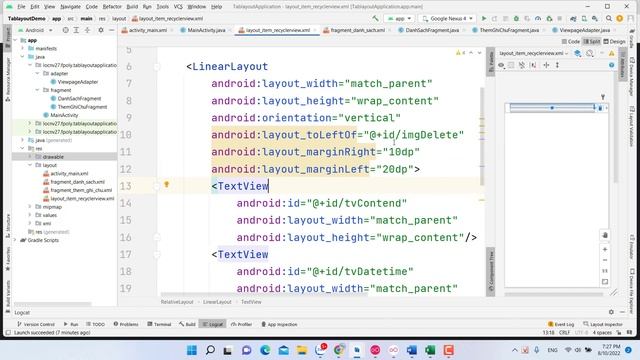Viewport: 640px width, 360px height.
Task: Expand the manifests folder
Action: tap(23, 48)
